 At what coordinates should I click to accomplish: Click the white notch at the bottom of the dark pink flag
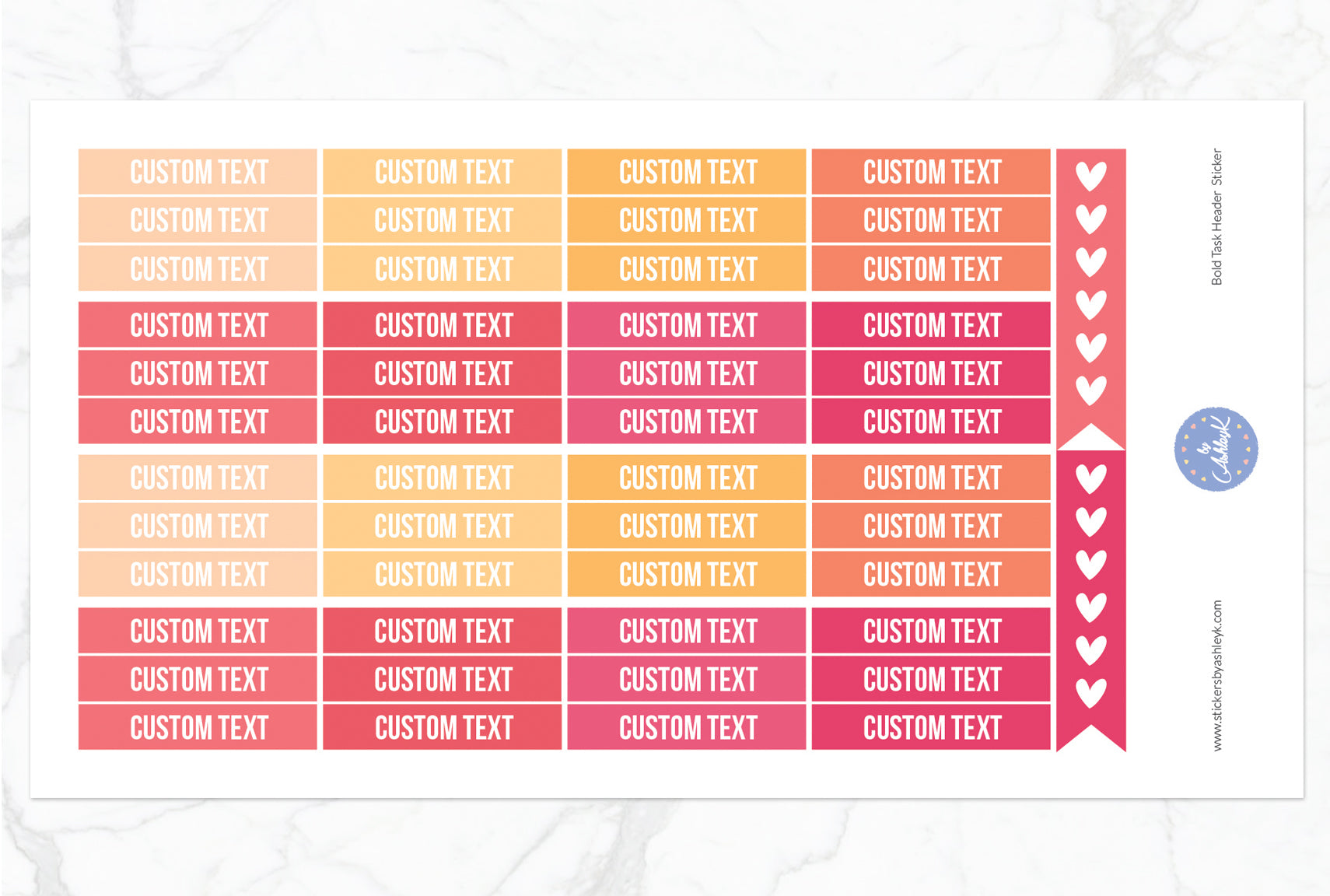pos(1090,740)
